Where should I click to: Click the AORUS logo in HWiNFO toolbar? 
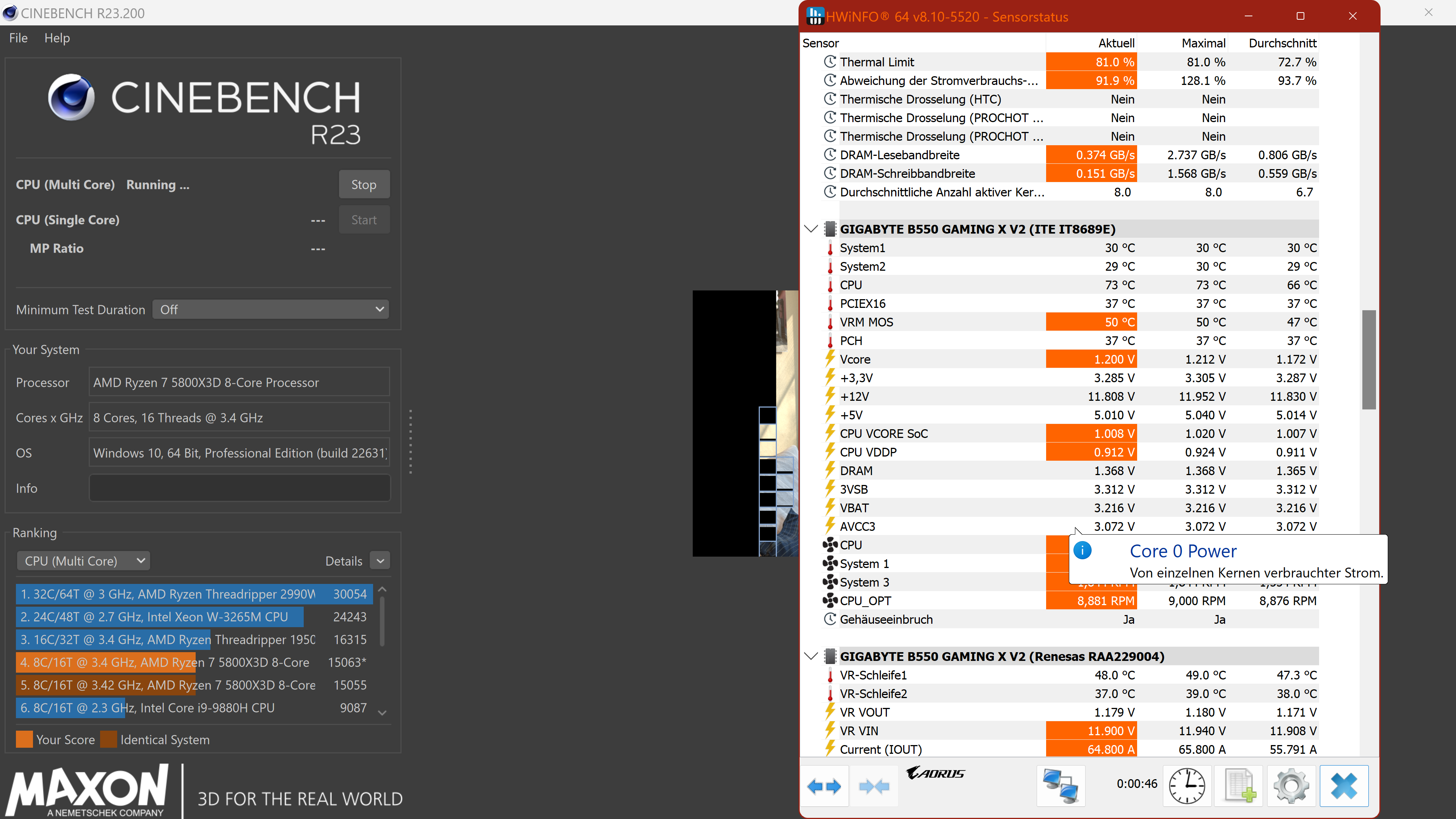(935, 773)
